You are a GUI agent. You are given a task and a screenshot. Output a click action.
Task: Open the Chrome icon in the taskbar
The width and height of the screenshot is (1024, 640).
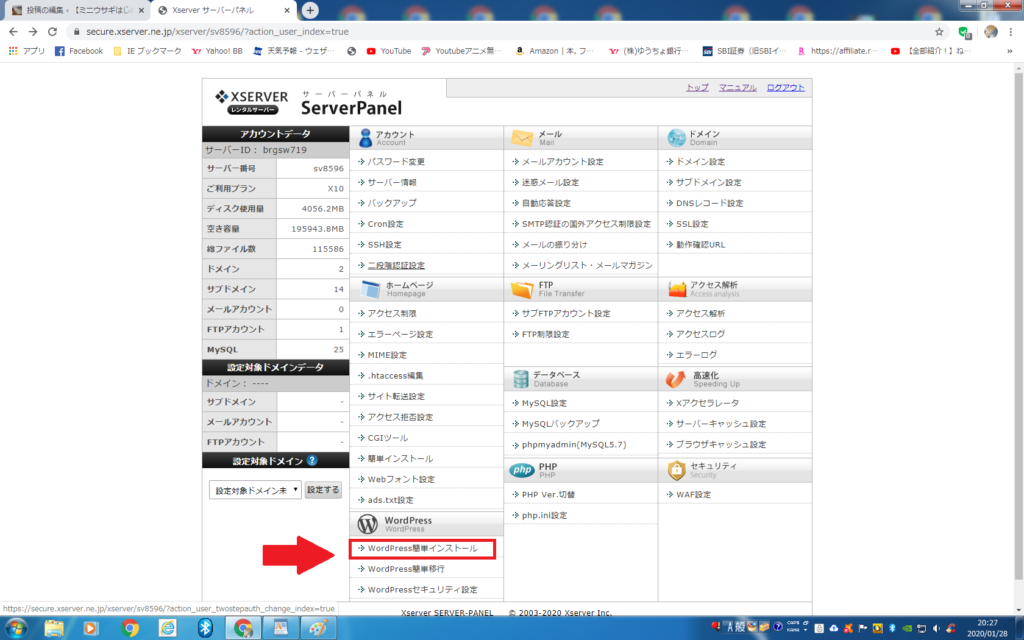pyautogui.click(x=130, y=627)
